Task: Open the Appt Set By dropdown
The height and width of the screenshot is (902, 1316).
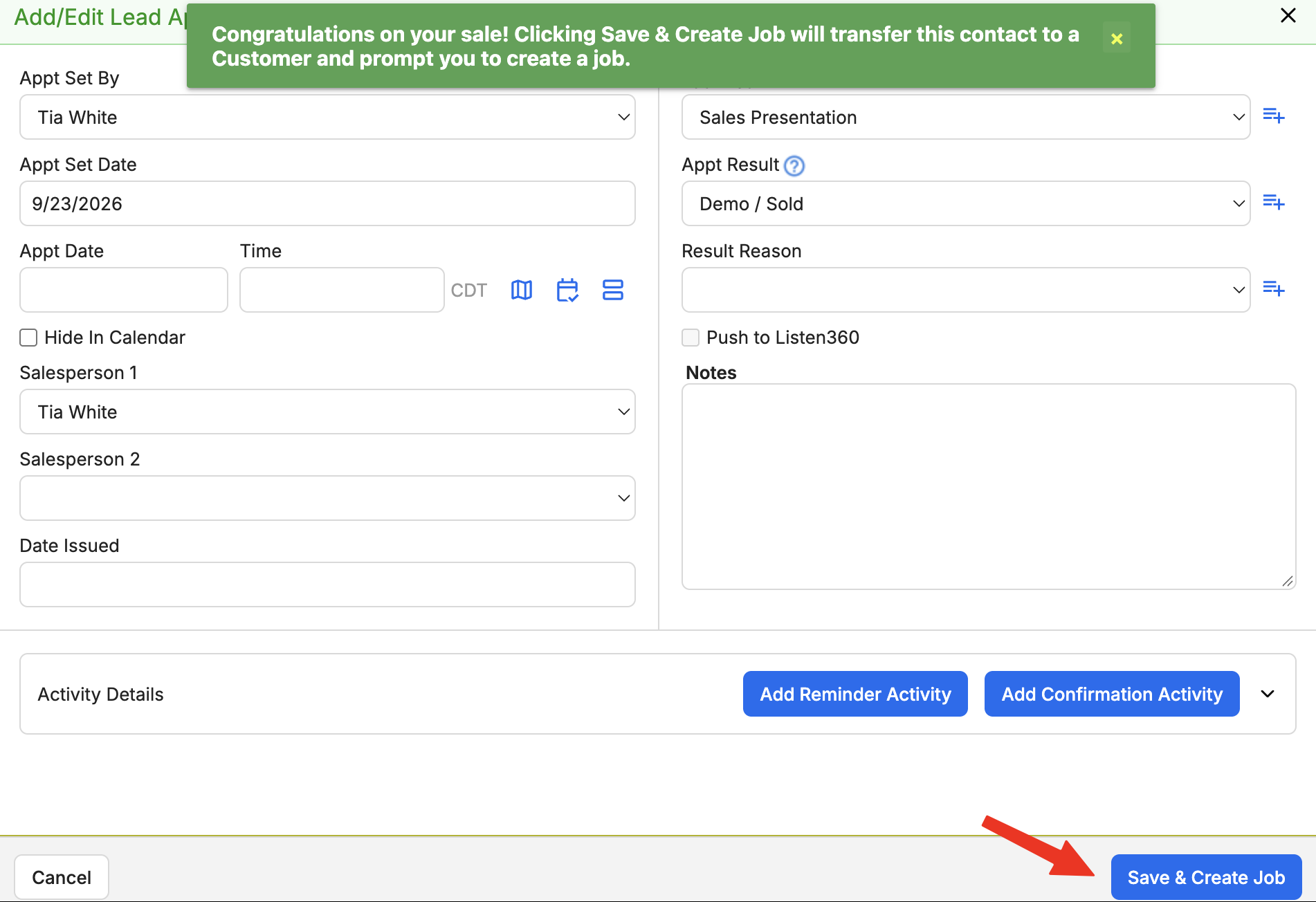Action: pyautogui.click(x=327, y=117)
